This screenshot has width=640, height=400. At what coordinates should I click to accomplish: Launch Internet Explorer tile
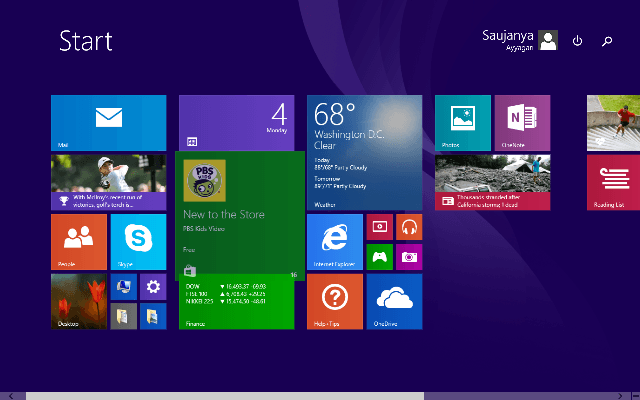click(x=335, y=242)
